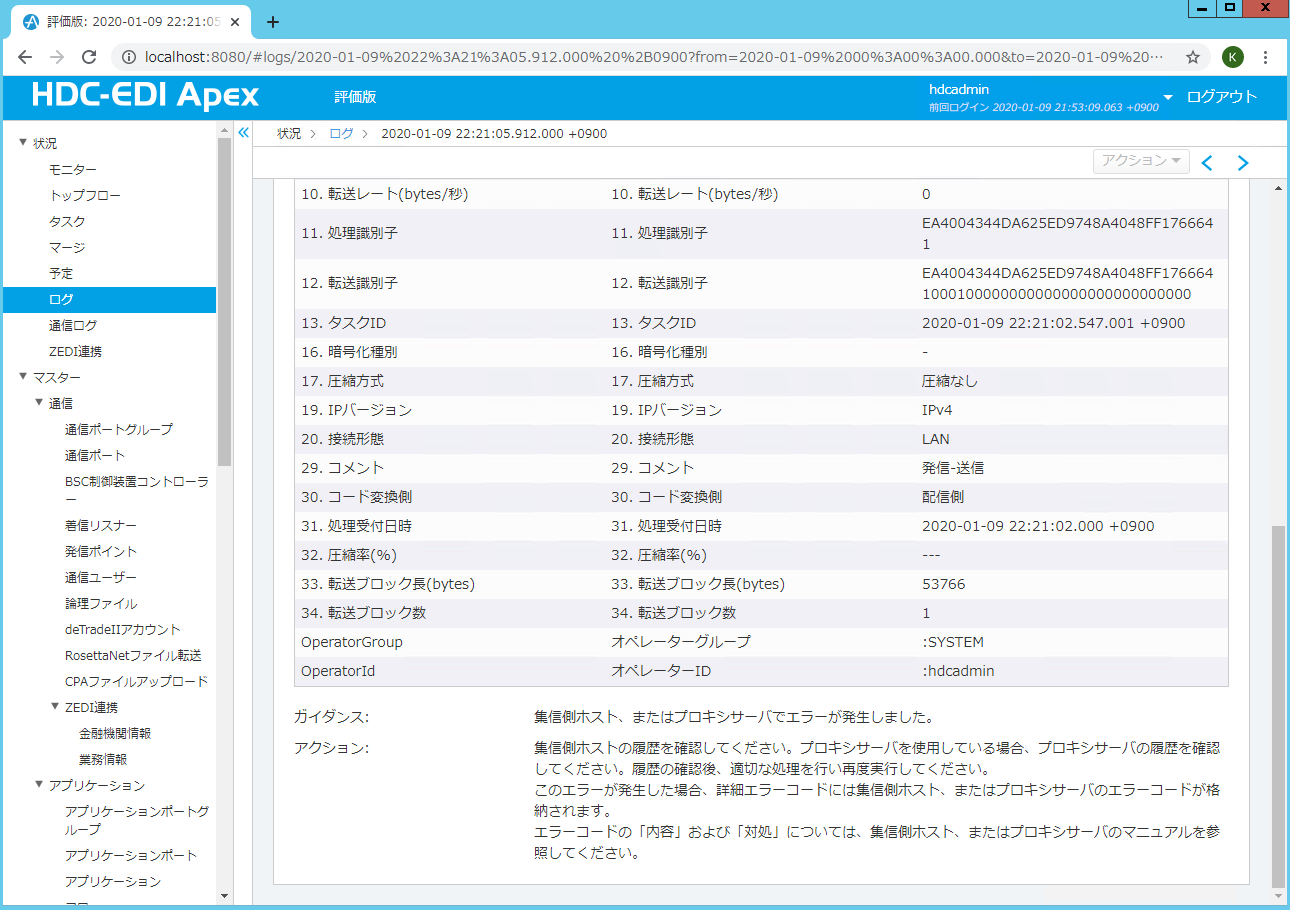Click the ログアウト link

1222,97
